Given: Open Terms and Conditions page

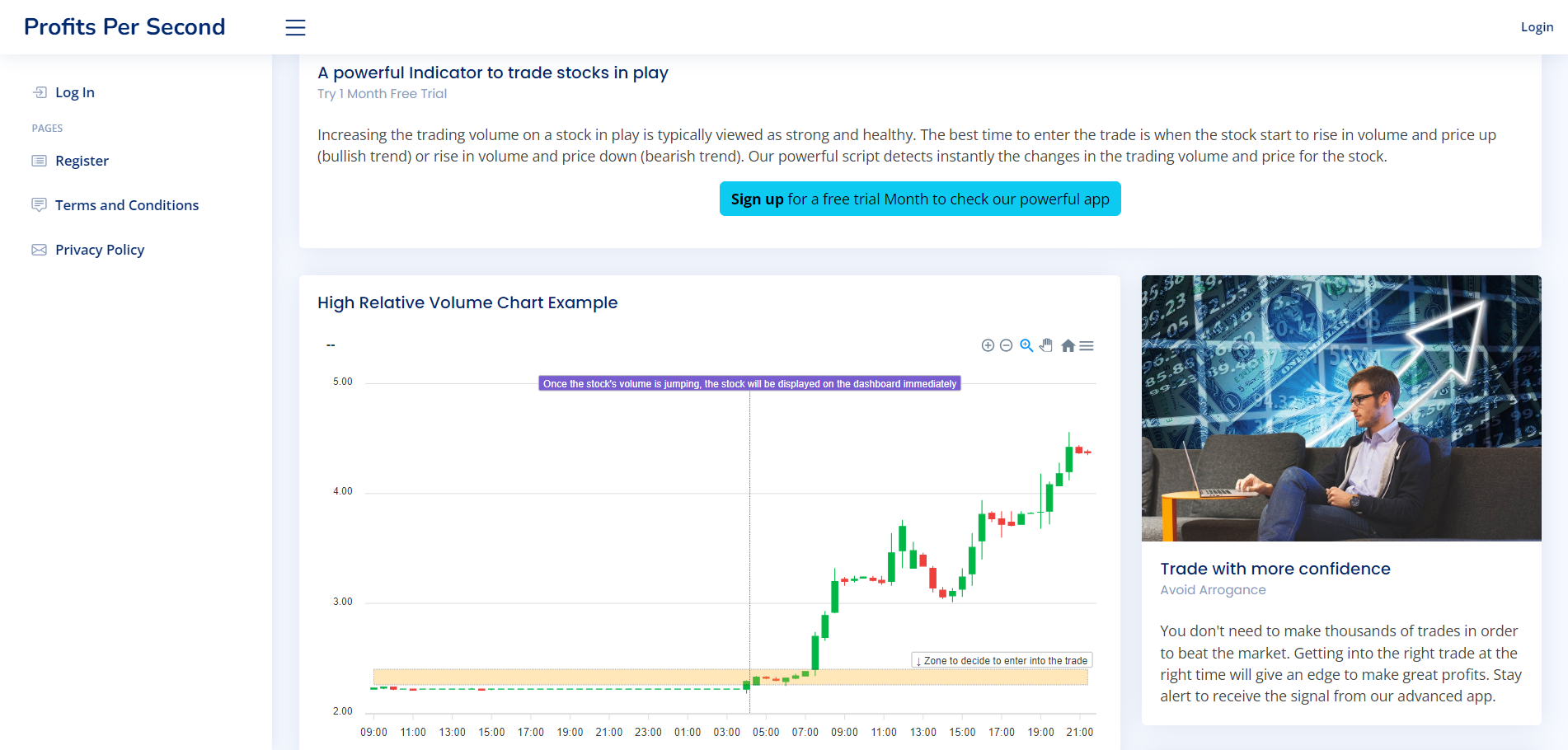Looking at the screenshot, I should pos(127,205).
